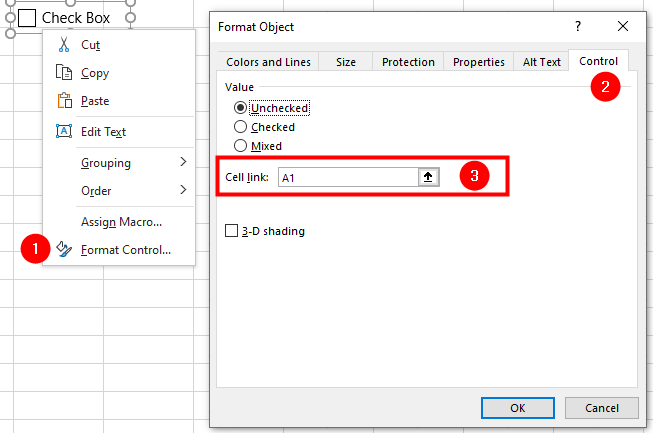The height and width of the screenshot is (433, 653).
Task: Click the Copy pages icon
Action: click(x=64, y=72)
